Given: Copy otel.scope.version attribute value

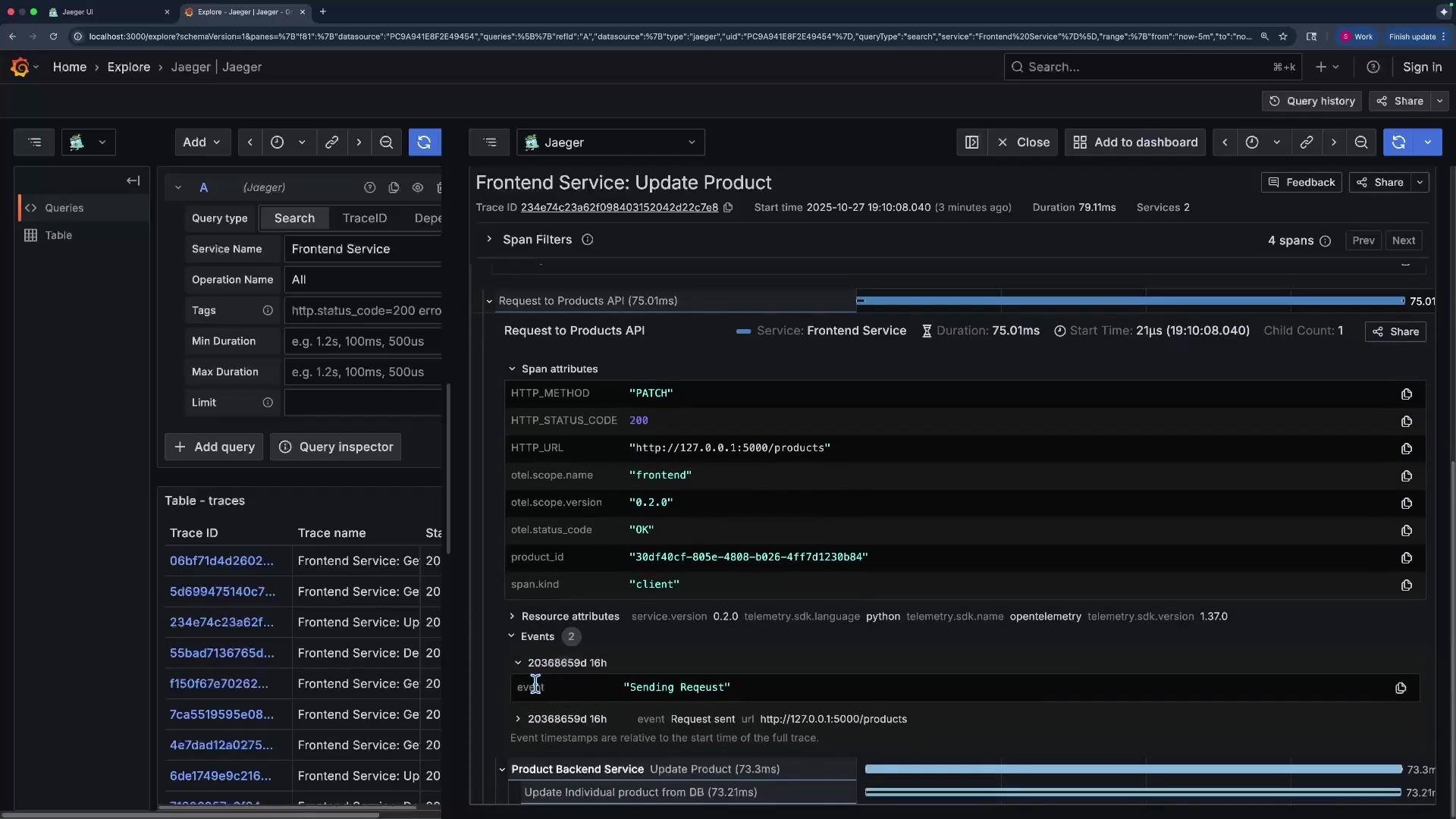Looking at the screenshot, I should [x=1406, y=504].
